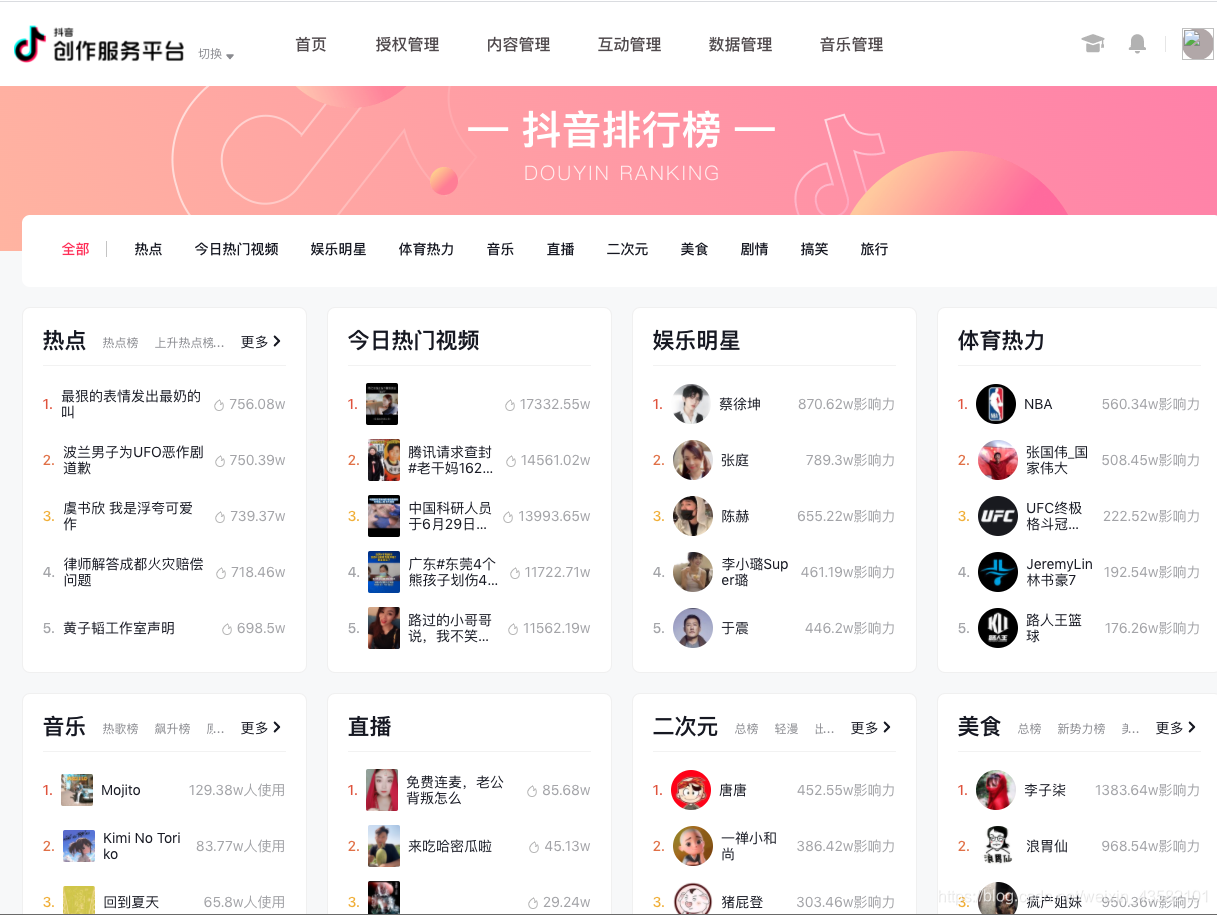
Task: Click JeremyLin林书豪7 avatar
Action: tap(998, 572)
